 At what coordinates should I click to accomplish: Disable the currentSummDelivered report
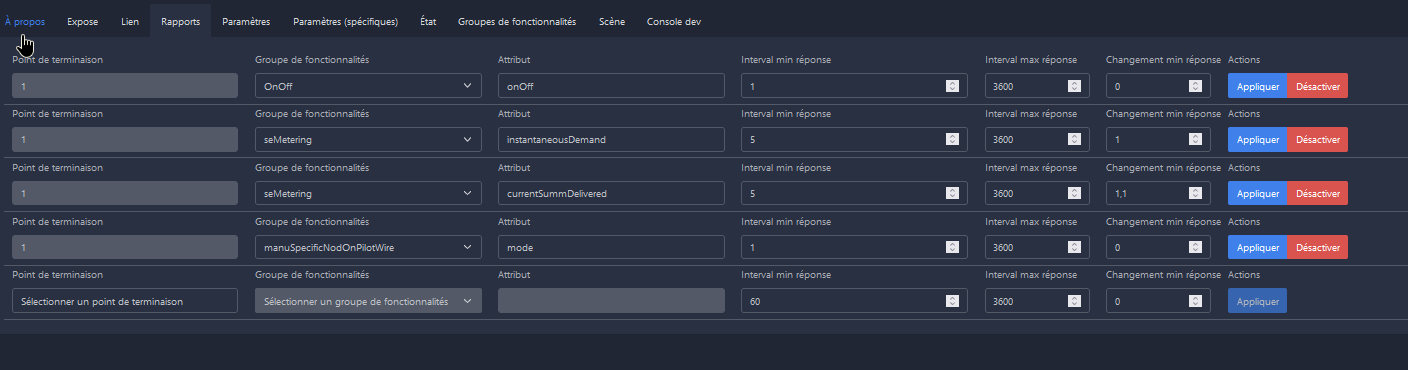pos(1318,193)
